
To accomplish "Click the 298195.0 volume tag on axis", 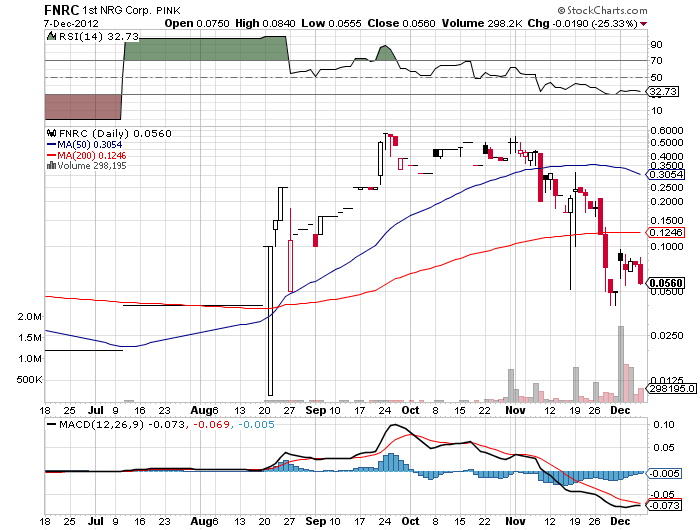I will click(671, 388).
